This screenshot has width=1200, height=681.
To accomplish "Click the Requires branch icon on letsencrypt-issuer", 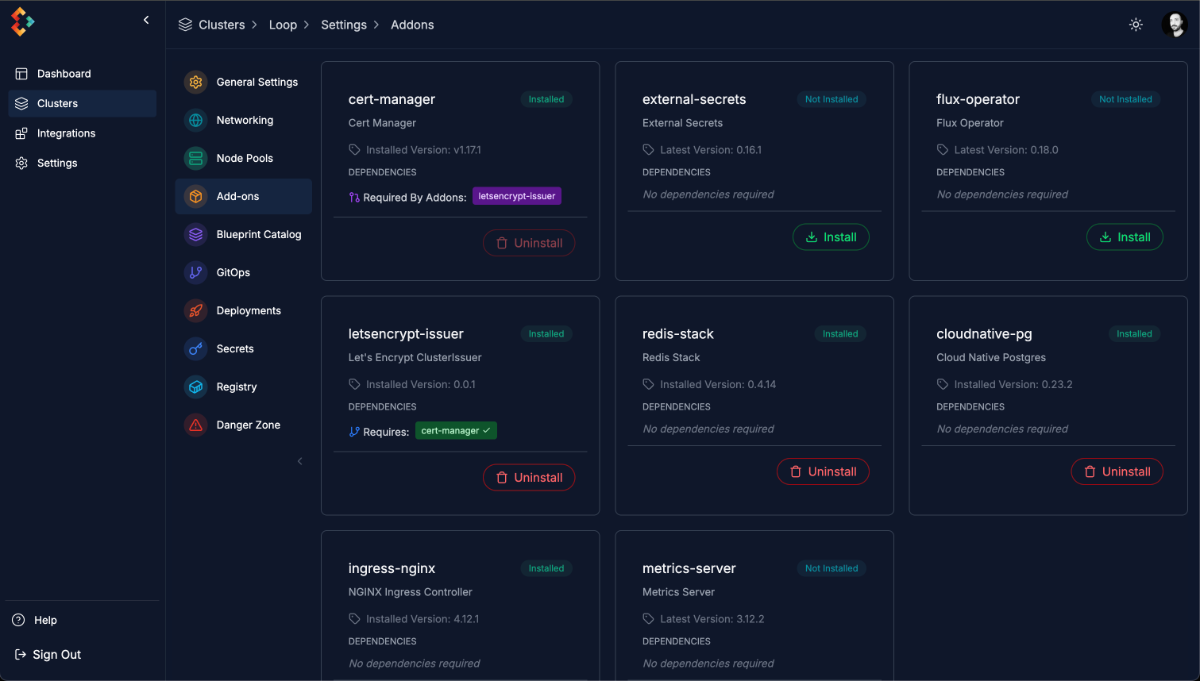I will [354, 432].
